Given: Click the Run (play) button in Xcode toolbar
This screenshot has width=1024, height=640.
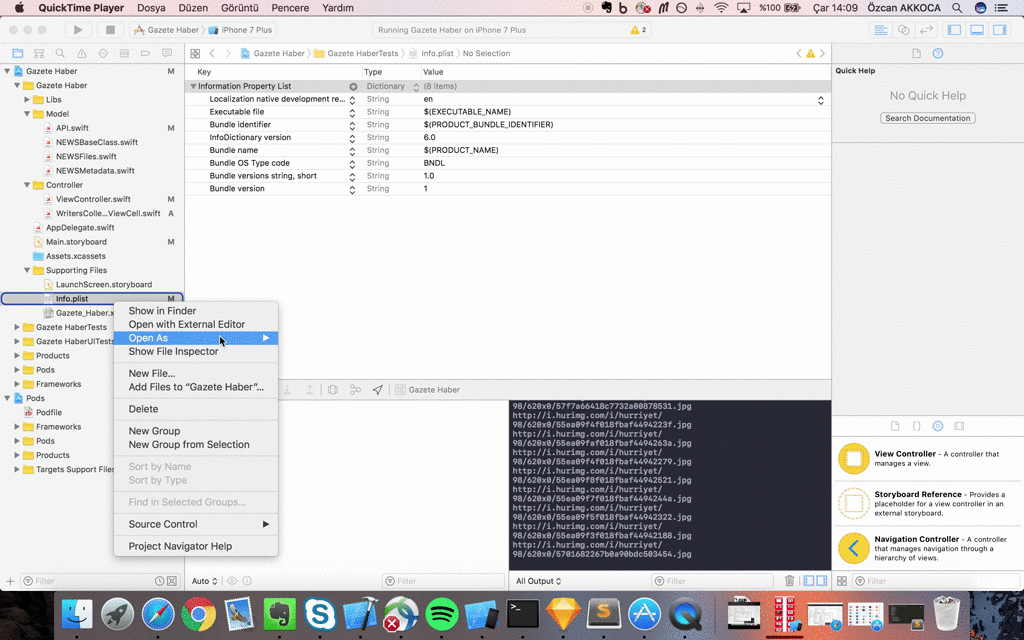Looking at the screenshot, I should pyautogui.click(x=78, y=30).
